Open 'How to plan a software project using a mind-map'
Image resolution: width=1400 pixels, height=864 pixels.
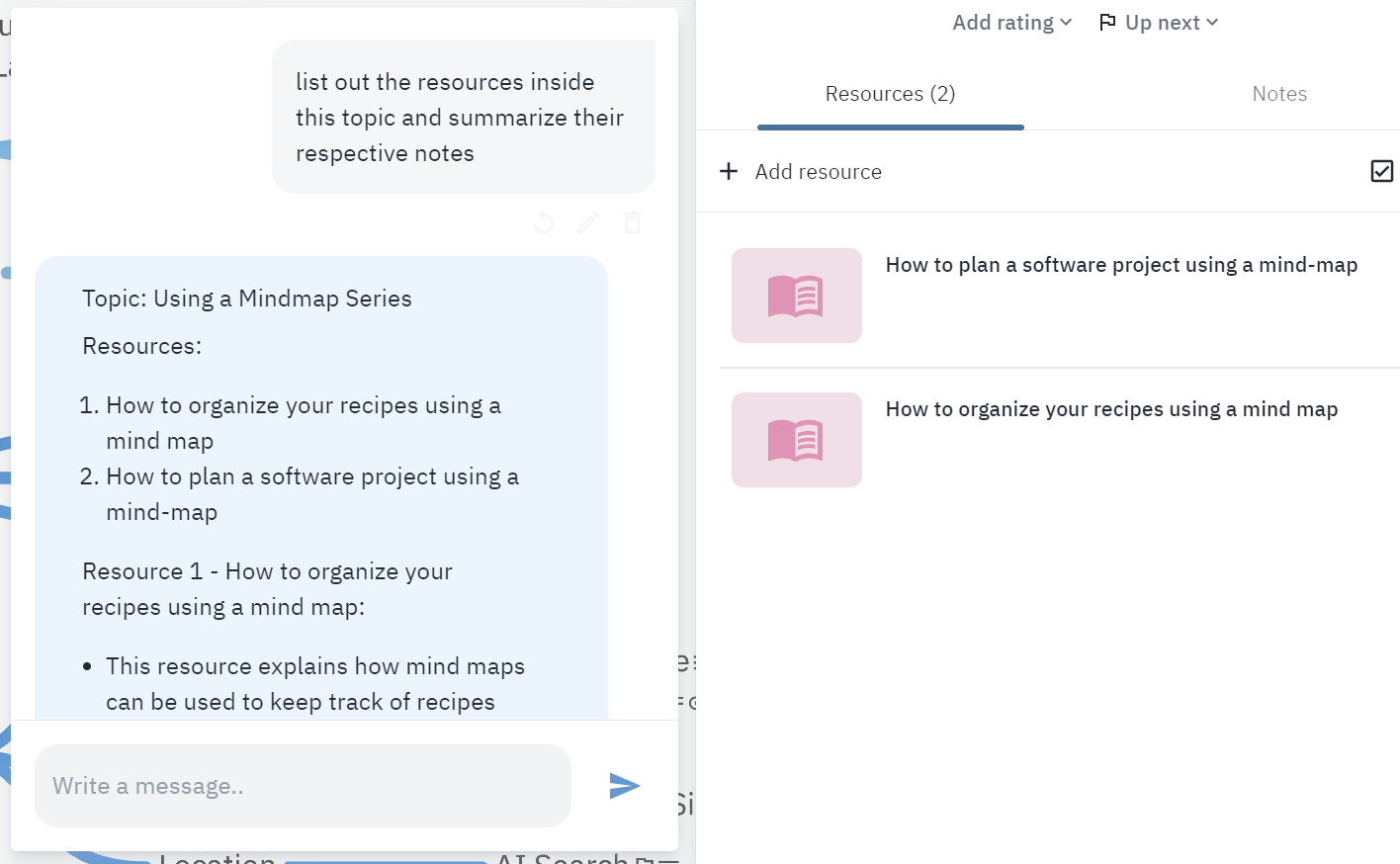tap(1121, 265)
